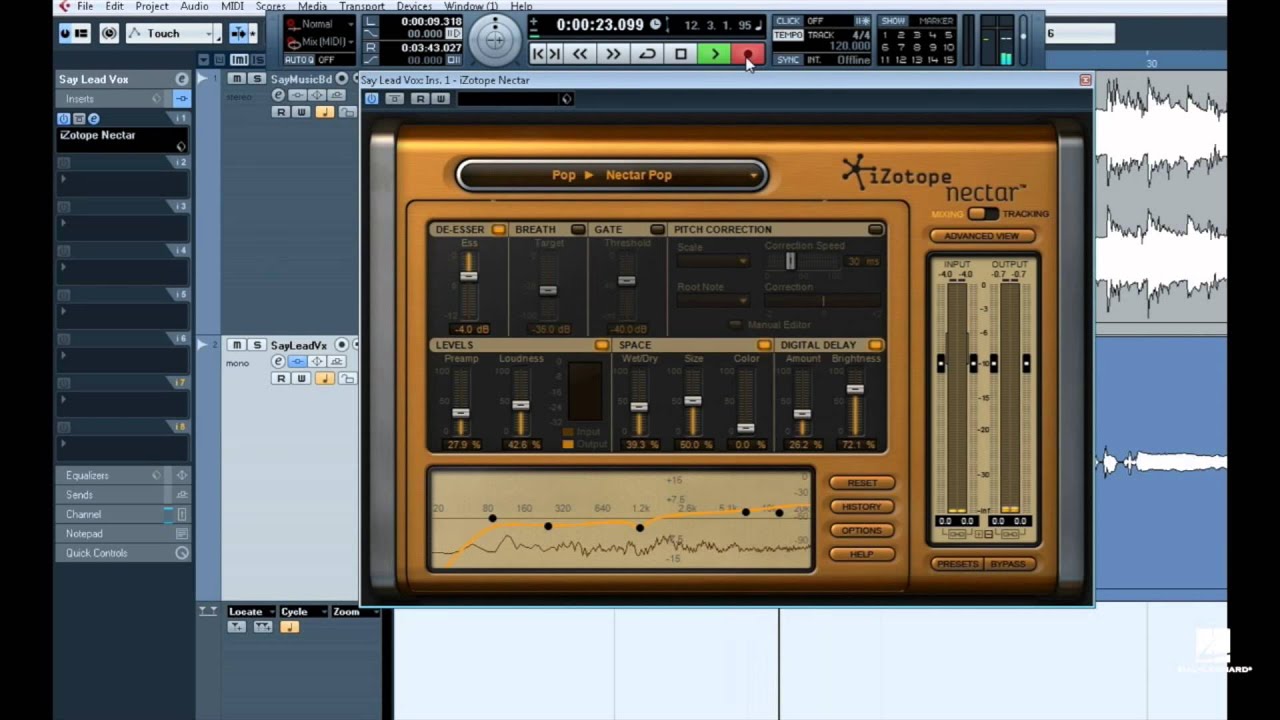Open the File menu
Screen dimensions: 1280x720
pyautogui.click(x=85, y=6)
